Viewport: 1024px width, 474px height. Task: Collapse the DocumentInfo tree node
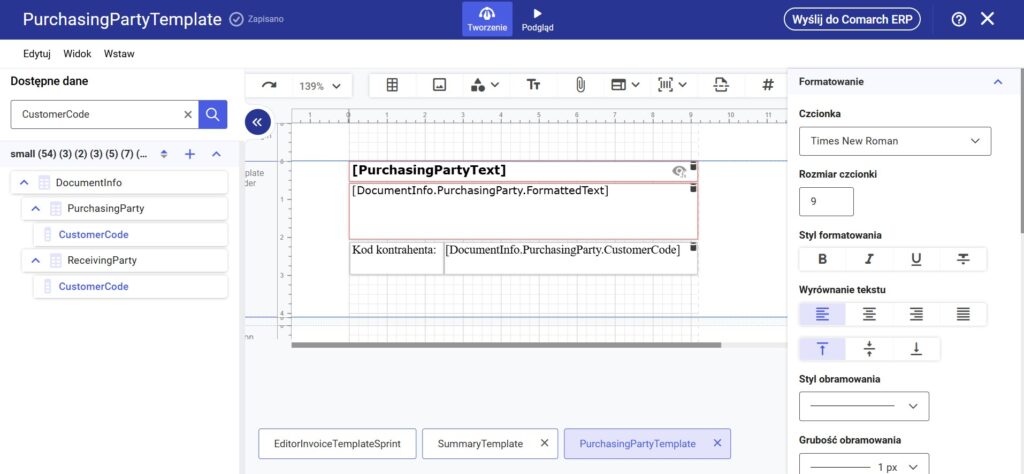pos(24,183)
